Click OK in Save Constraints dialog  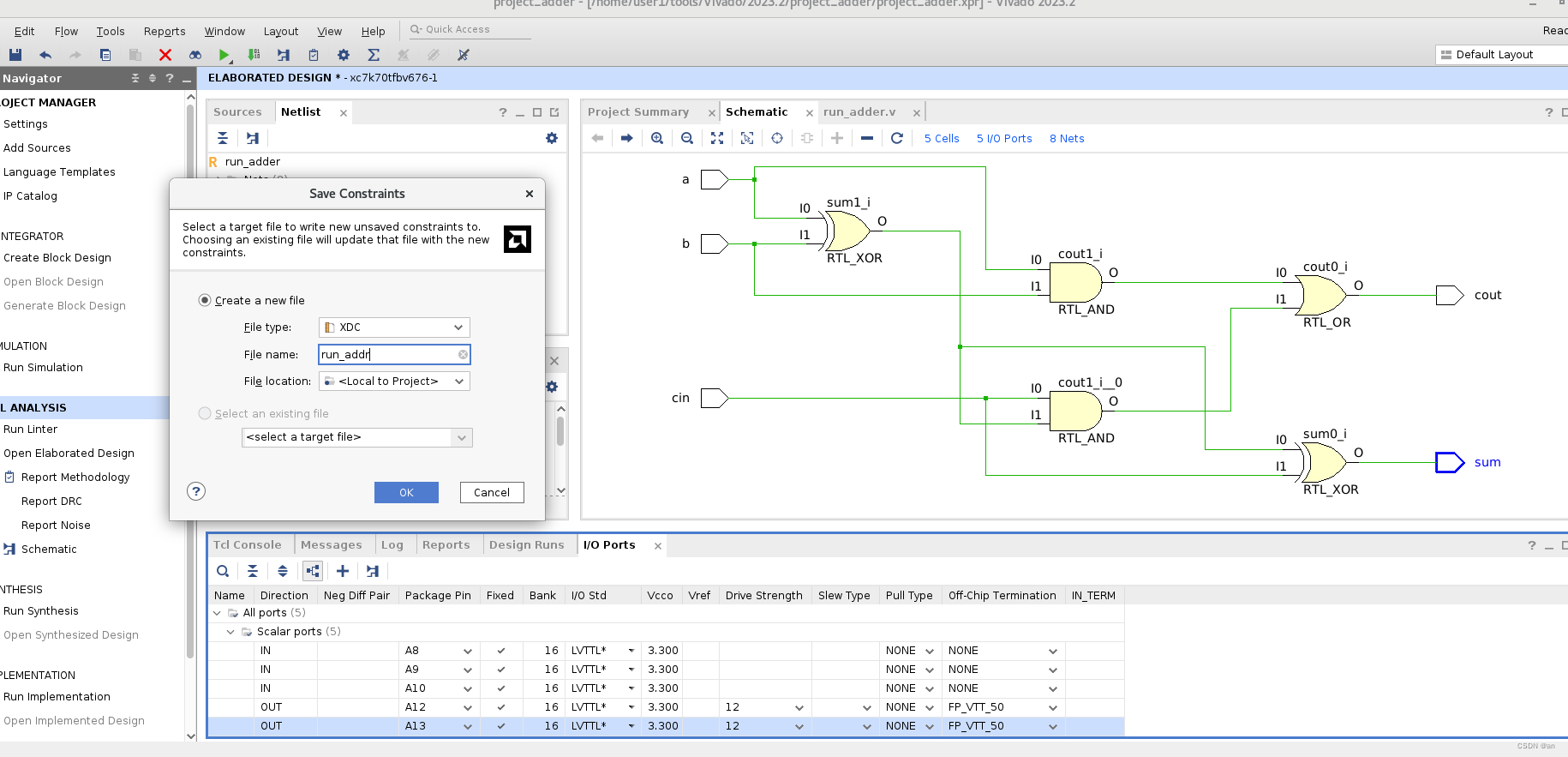(406, 492)
